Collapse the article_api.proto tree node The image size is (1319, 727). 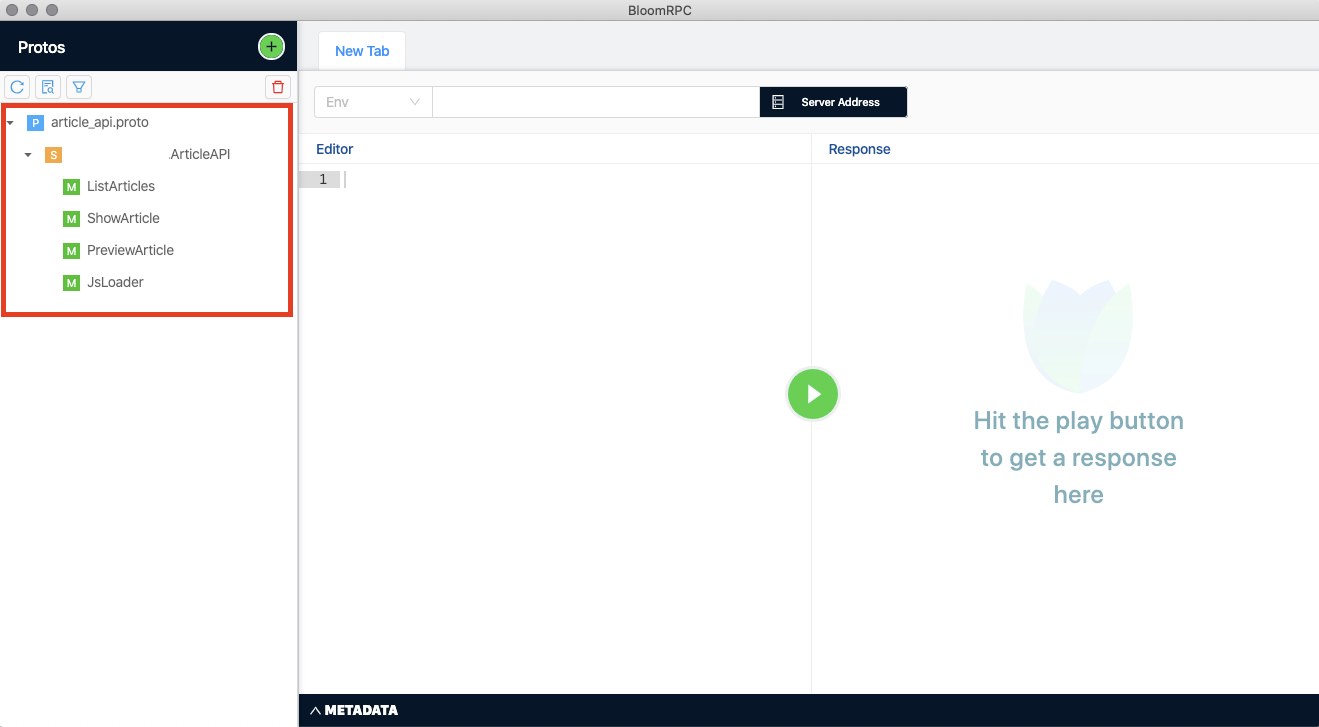coord(10,122)
